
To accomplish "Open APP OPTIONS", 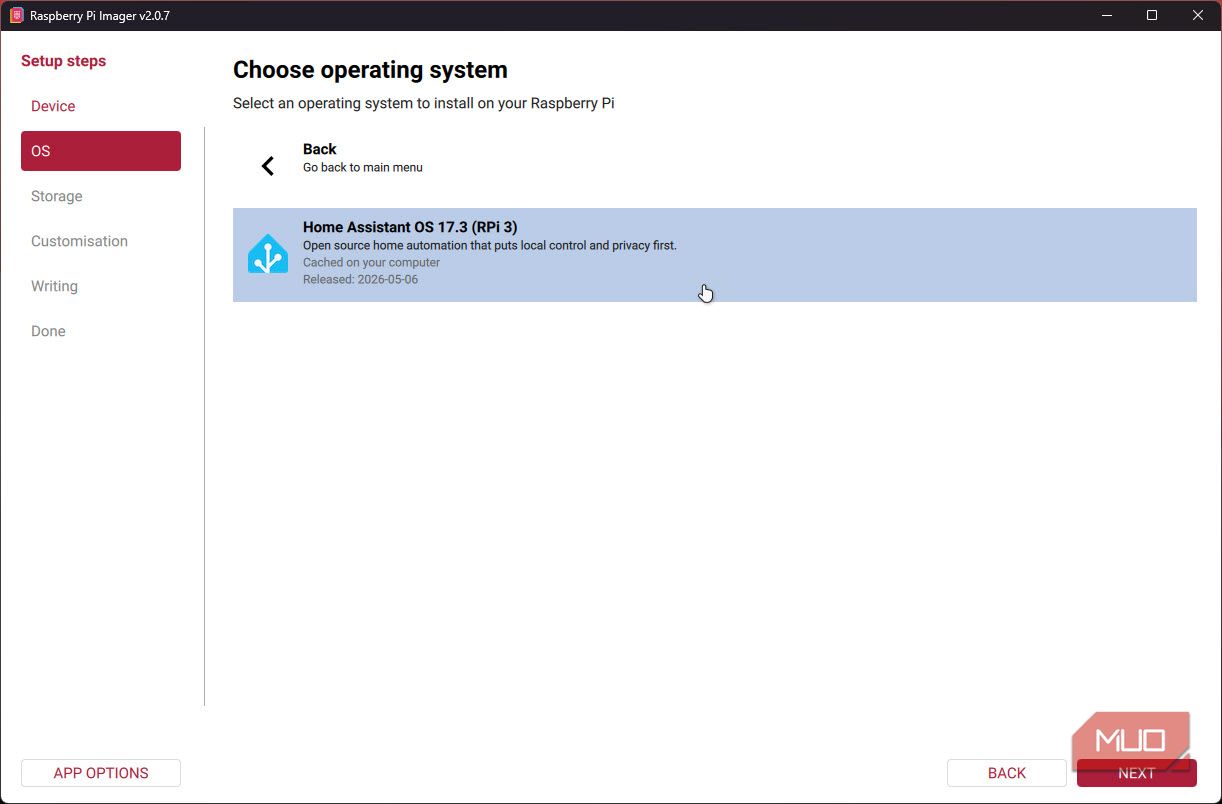I will click(x=101, y=773).
